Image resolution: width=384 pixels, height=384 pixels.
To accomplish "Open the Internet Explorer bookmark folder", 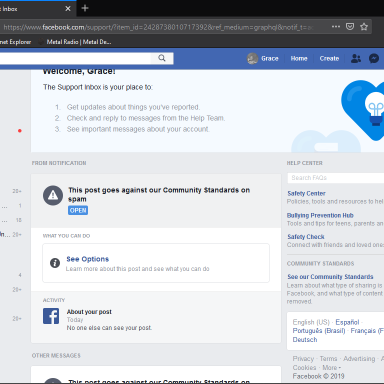I will pos(15,42).
